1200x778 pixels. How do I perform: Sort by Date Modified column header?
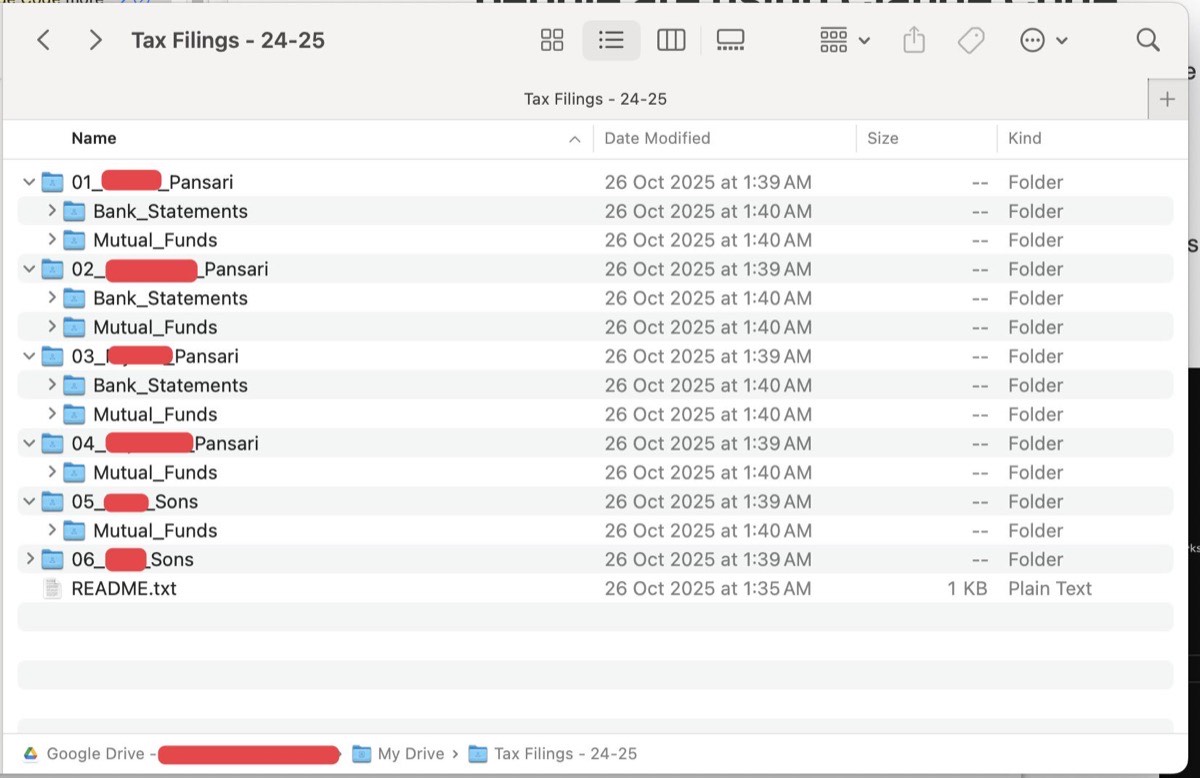[x=657, y=138]
